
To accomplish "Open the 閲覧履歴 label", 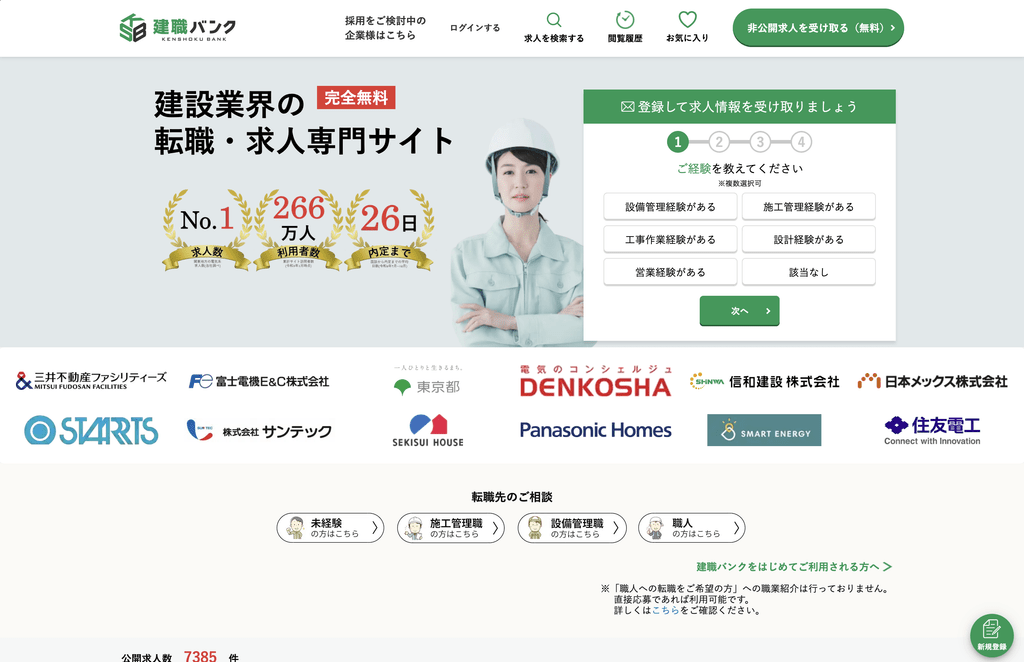I will point(625,39).
